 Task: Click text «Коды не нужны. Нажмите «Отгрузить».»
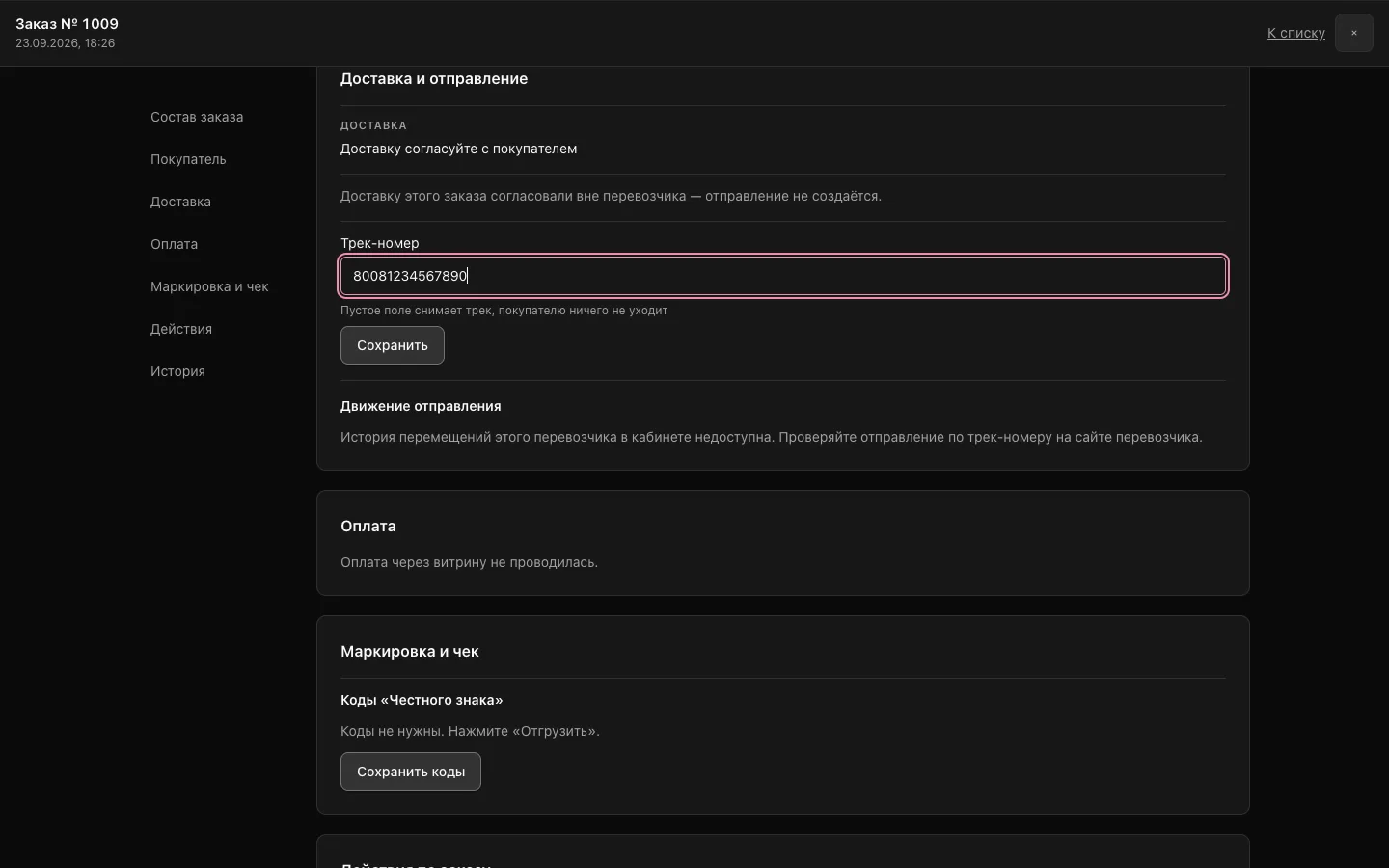pyautogui.click(x=470, y=731)
